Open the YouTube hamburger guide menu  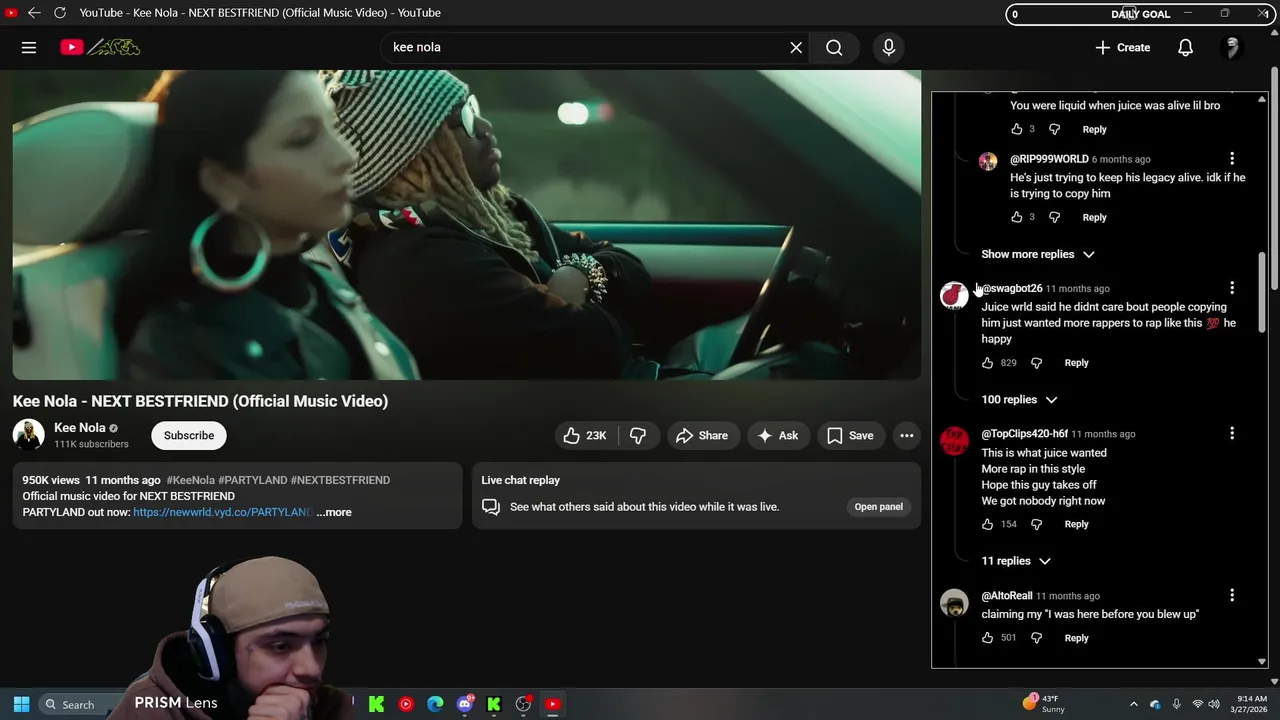[x=29, y=47]
